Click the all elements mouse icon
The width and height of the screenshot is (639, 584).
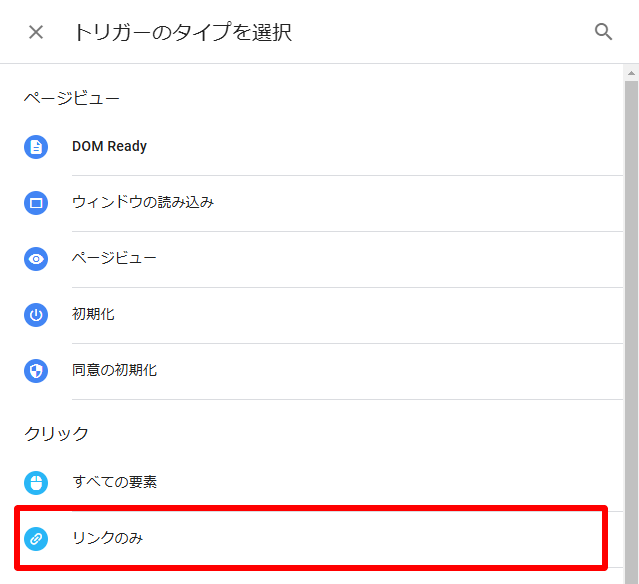tap(36, 483)
